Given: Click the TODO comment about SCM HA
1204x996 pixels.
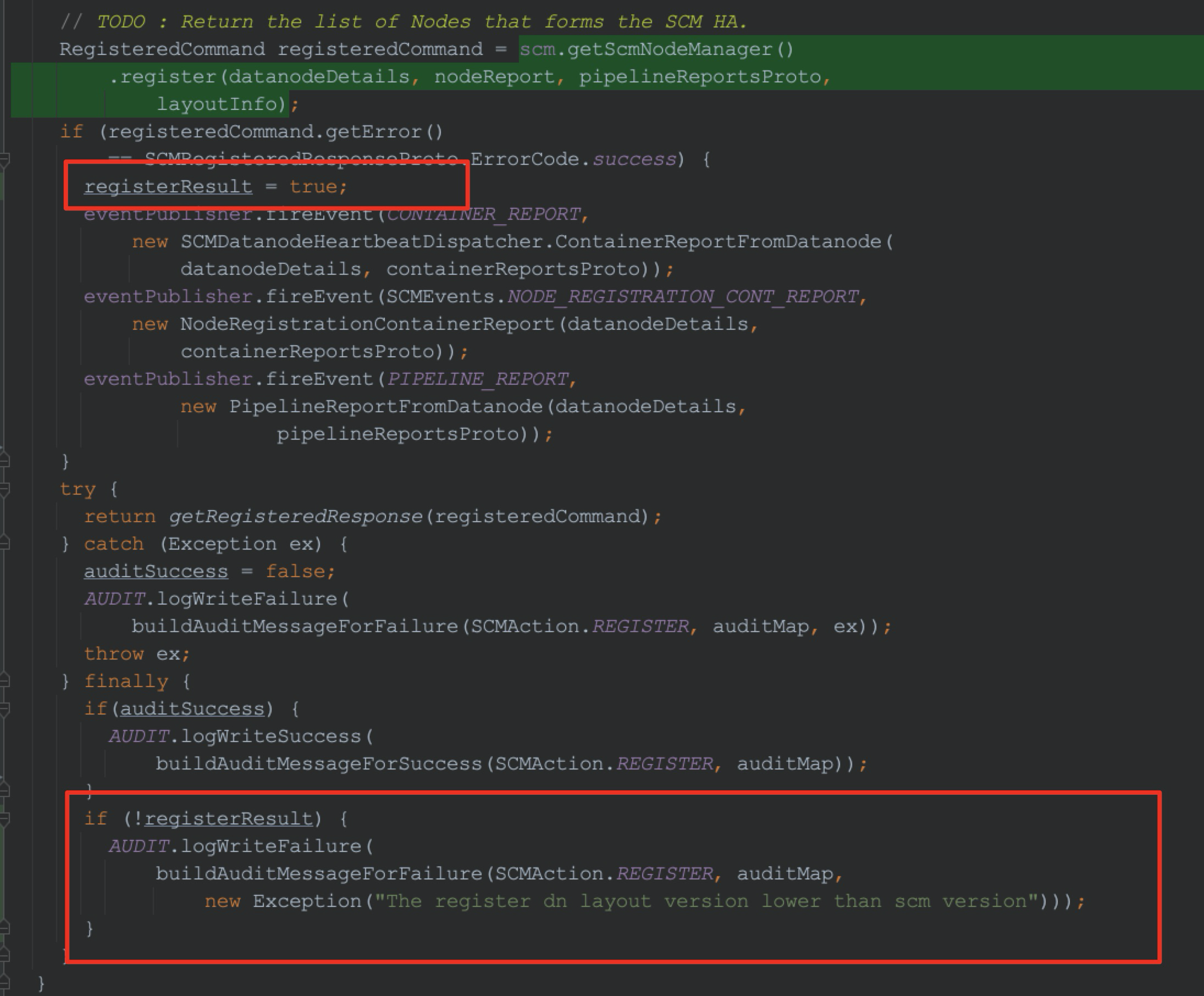Looking at the screenshot, I should point(401,22).
